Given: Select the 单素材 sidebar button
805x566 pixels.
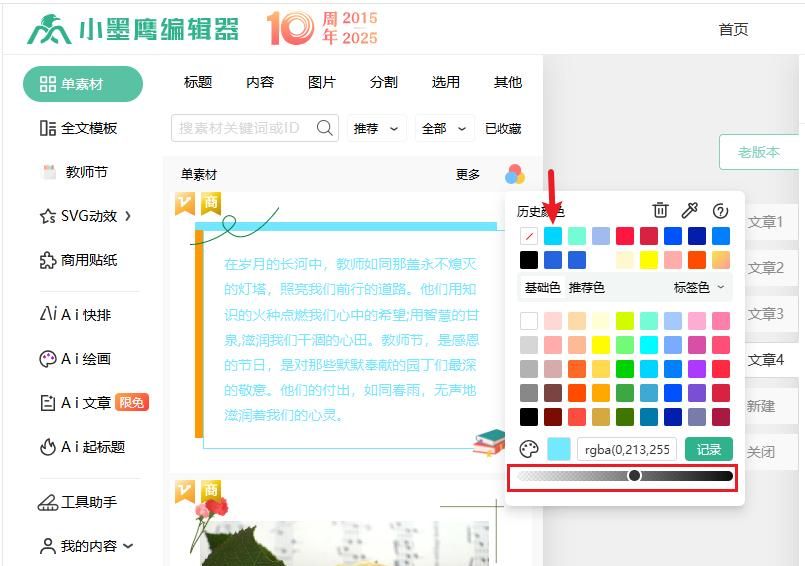Looking at the screenshot, I should [83, 84].
